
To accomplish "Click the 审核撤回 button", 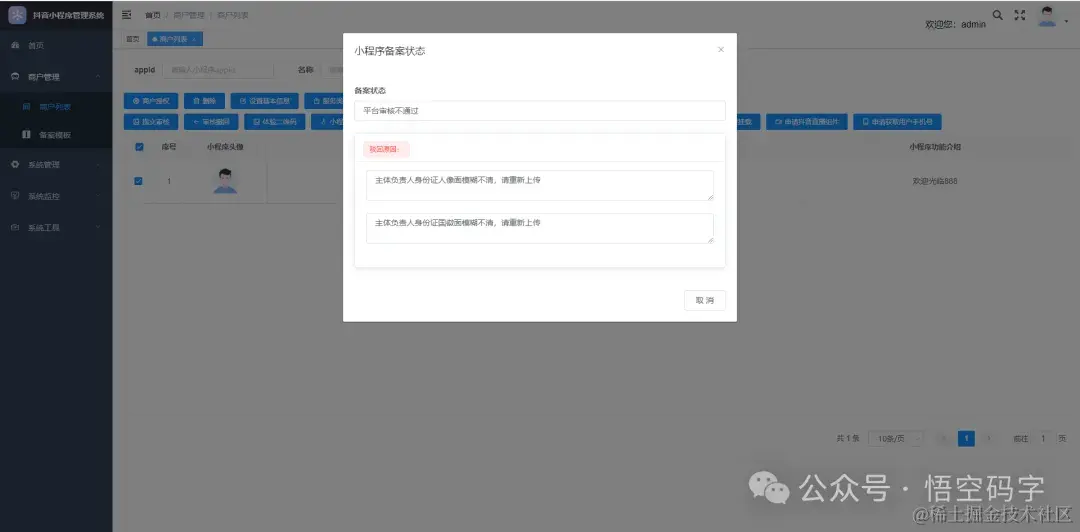I will [211, 122].
